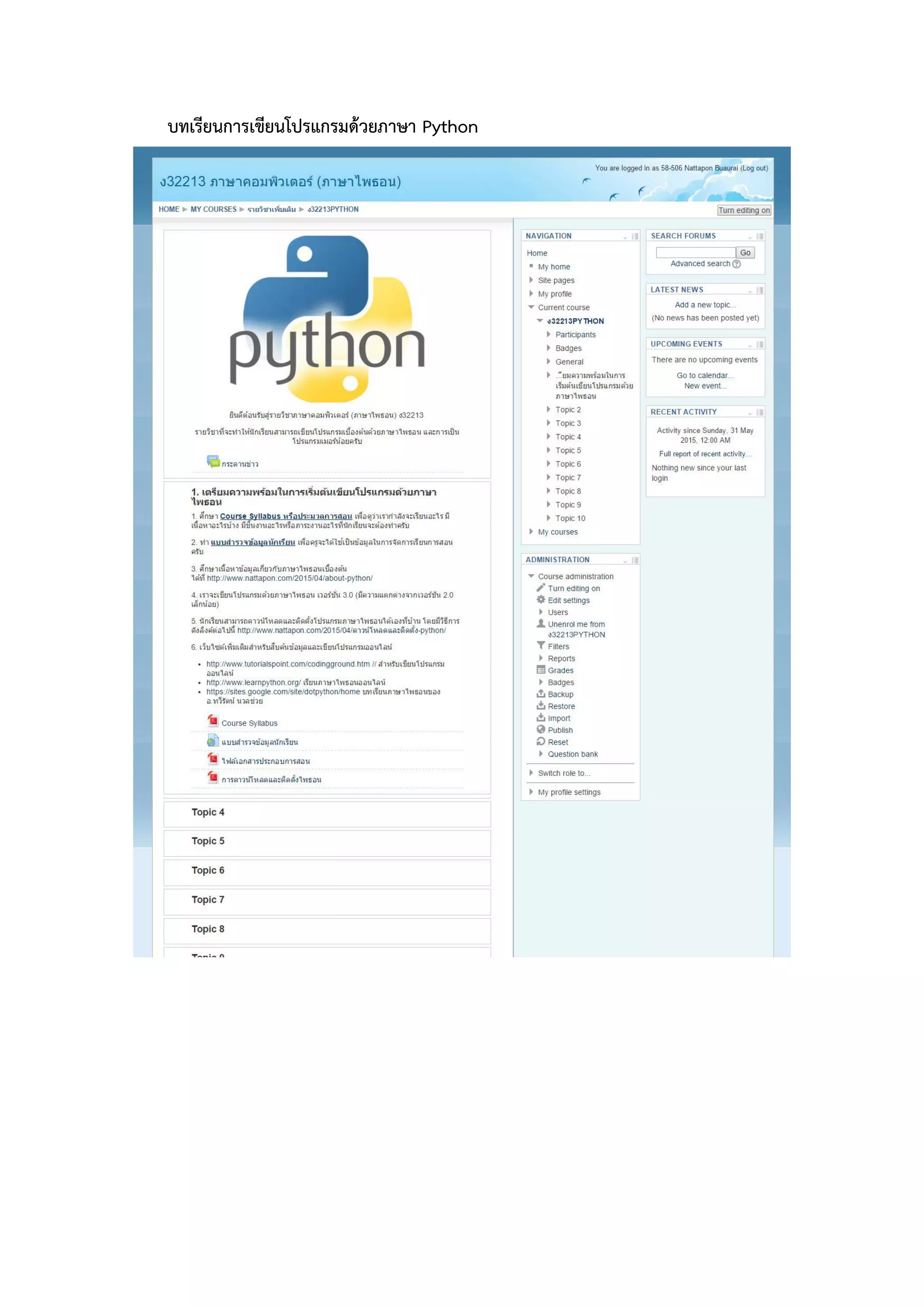Click the Publish globe icon

(541, 729)
